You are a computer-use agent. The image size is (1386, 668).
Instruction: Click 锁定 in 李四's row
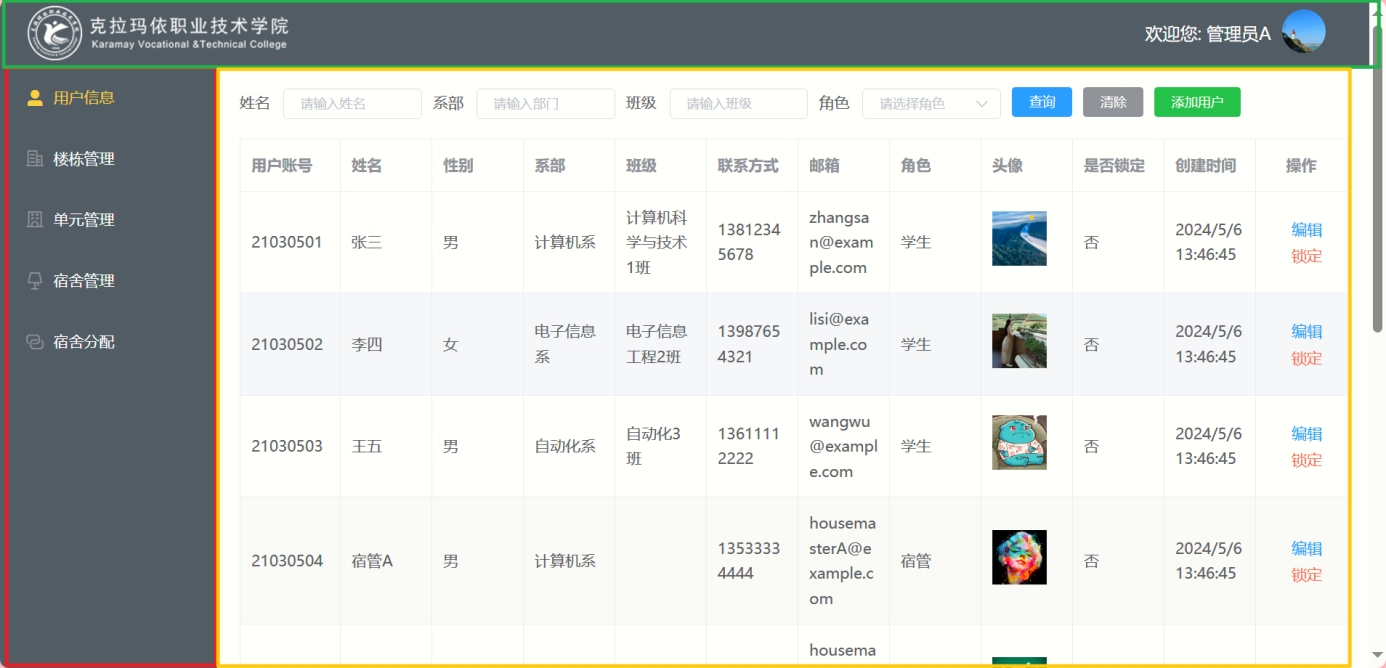pos(1306,358)
